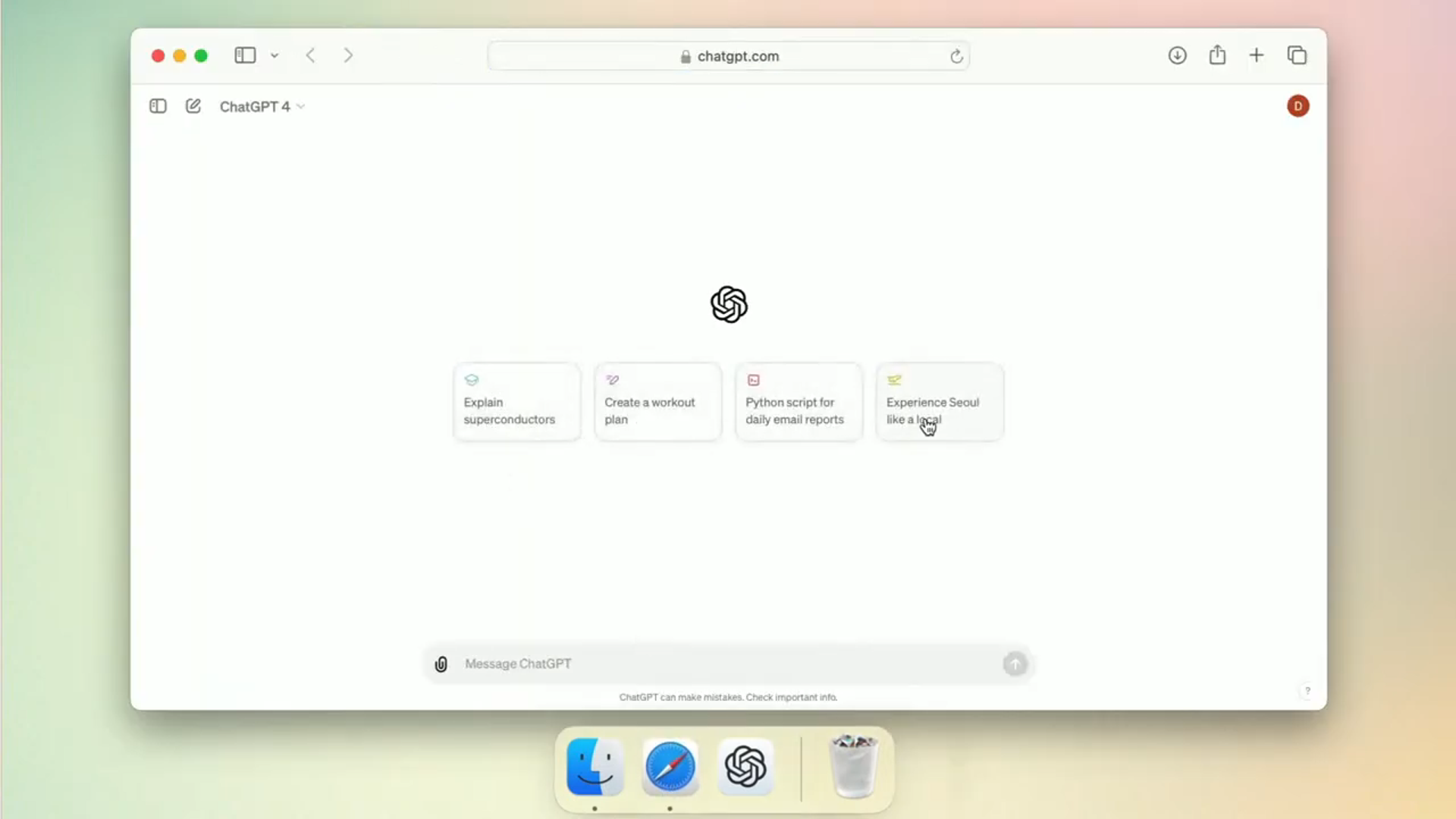Click the lock icon beside chatgpt.com
1456x819 pixels.
[686, 57]
